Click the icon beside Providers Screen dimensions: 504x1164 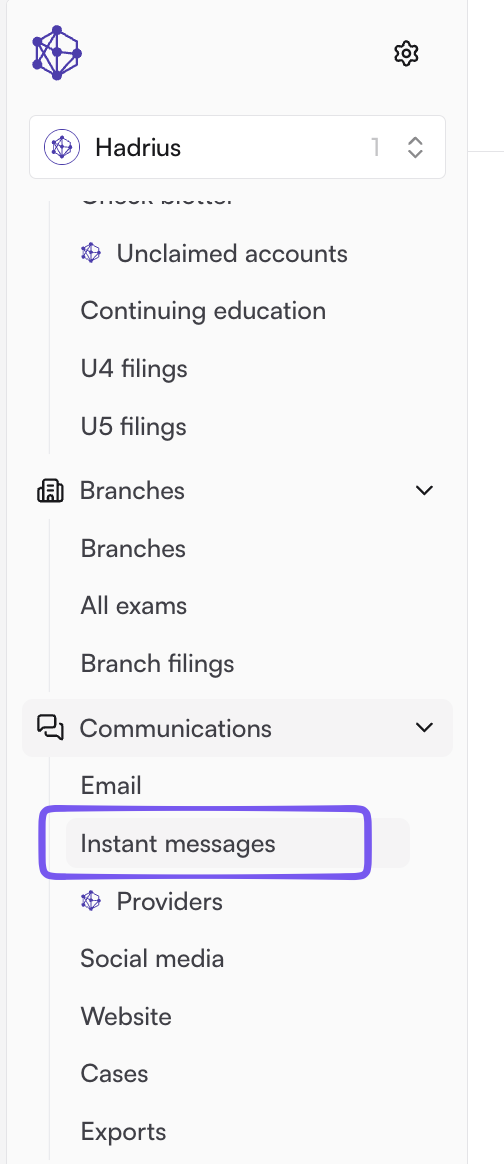pyautogui.click(x=91, y=901)
